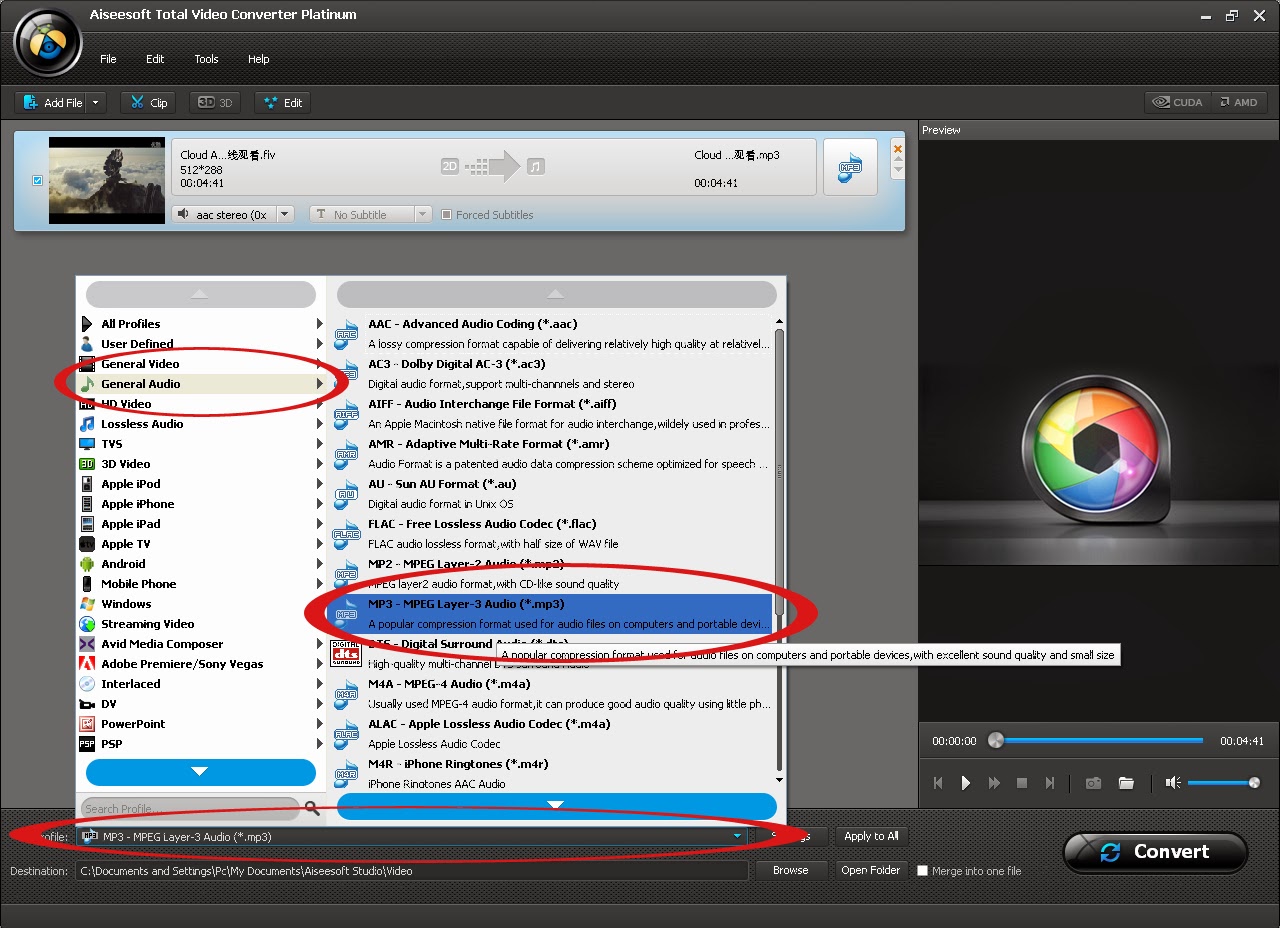Click the PSP icon
The height and width of the screenshot is (928, 1280).
(87, 744)
